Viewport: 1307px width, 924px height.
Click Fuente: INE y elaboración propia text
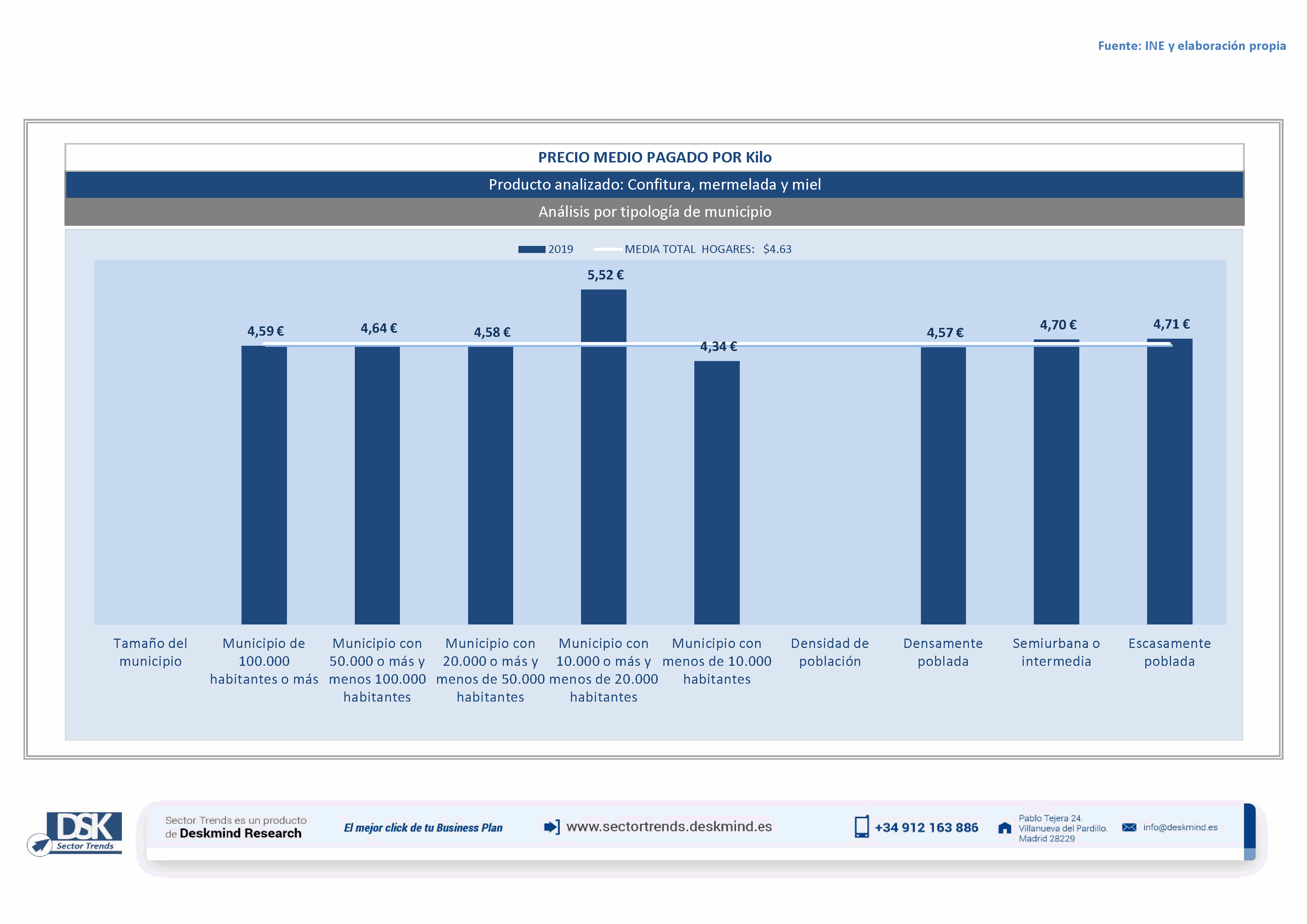click(x=1191, y=46)
